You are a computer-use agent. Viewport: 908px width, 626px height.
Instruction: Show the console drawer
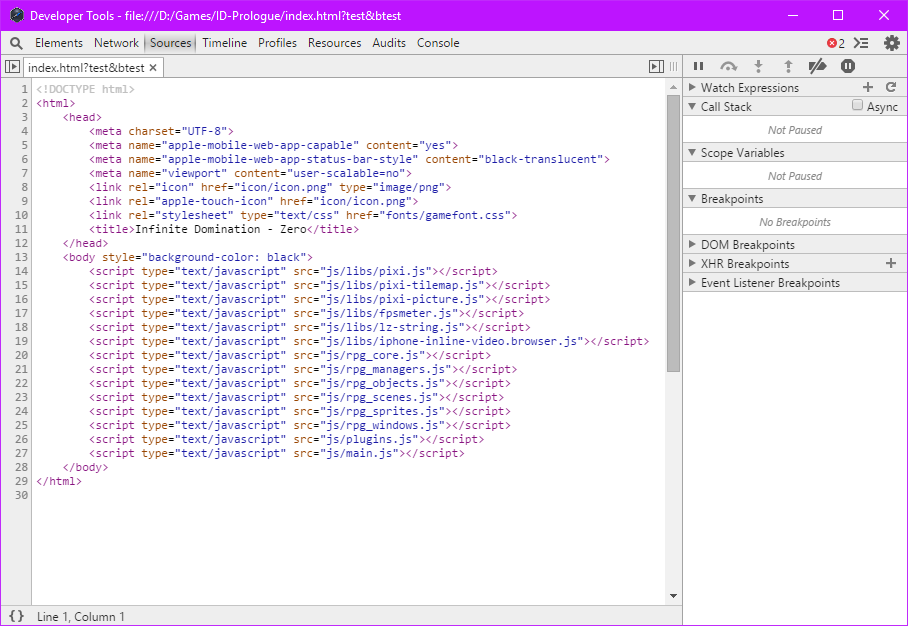[x=862, y=43]
